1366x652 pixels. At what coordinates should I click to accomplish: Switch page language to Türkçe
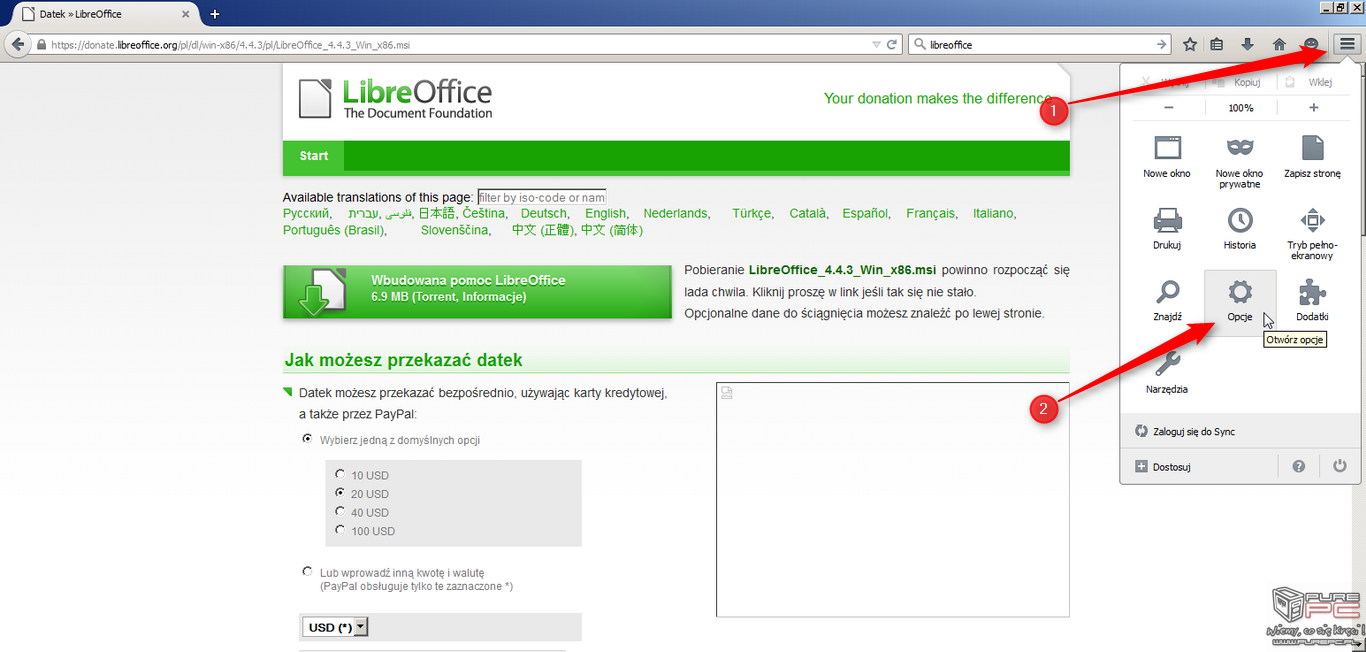point(751,214)
